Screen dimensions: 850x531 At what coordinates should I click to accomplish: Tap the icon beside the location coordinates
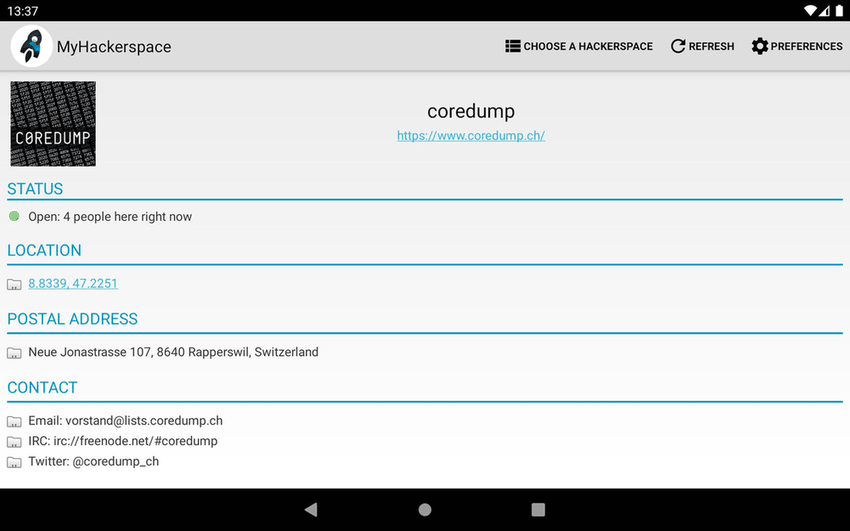point(14,285)
